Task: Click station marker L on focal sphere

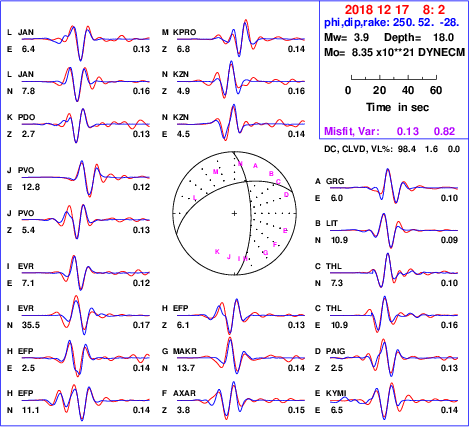Action: (x=195, y=198)
